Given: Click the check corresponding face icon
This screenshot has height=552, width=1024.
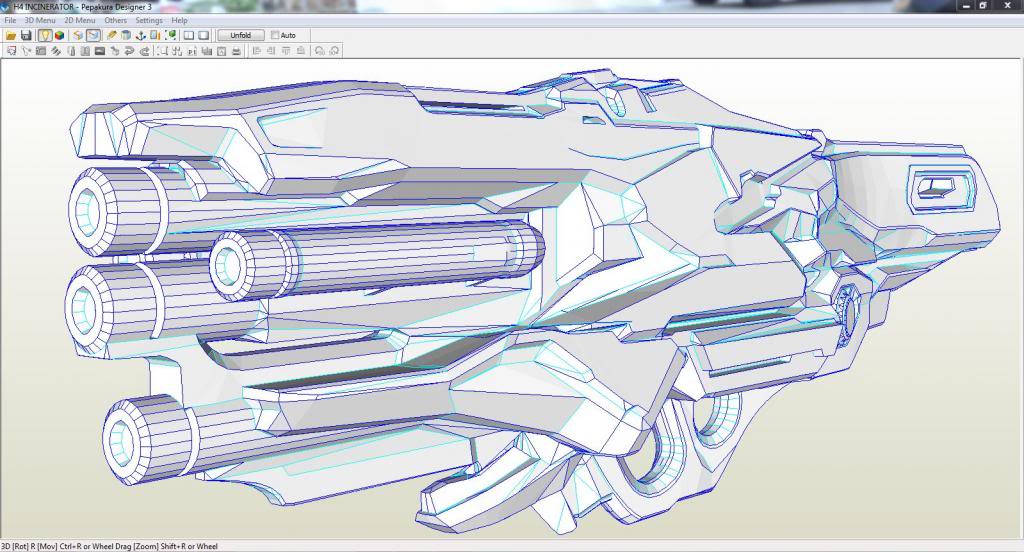Looking at the screenshot, I should point(114,51).
